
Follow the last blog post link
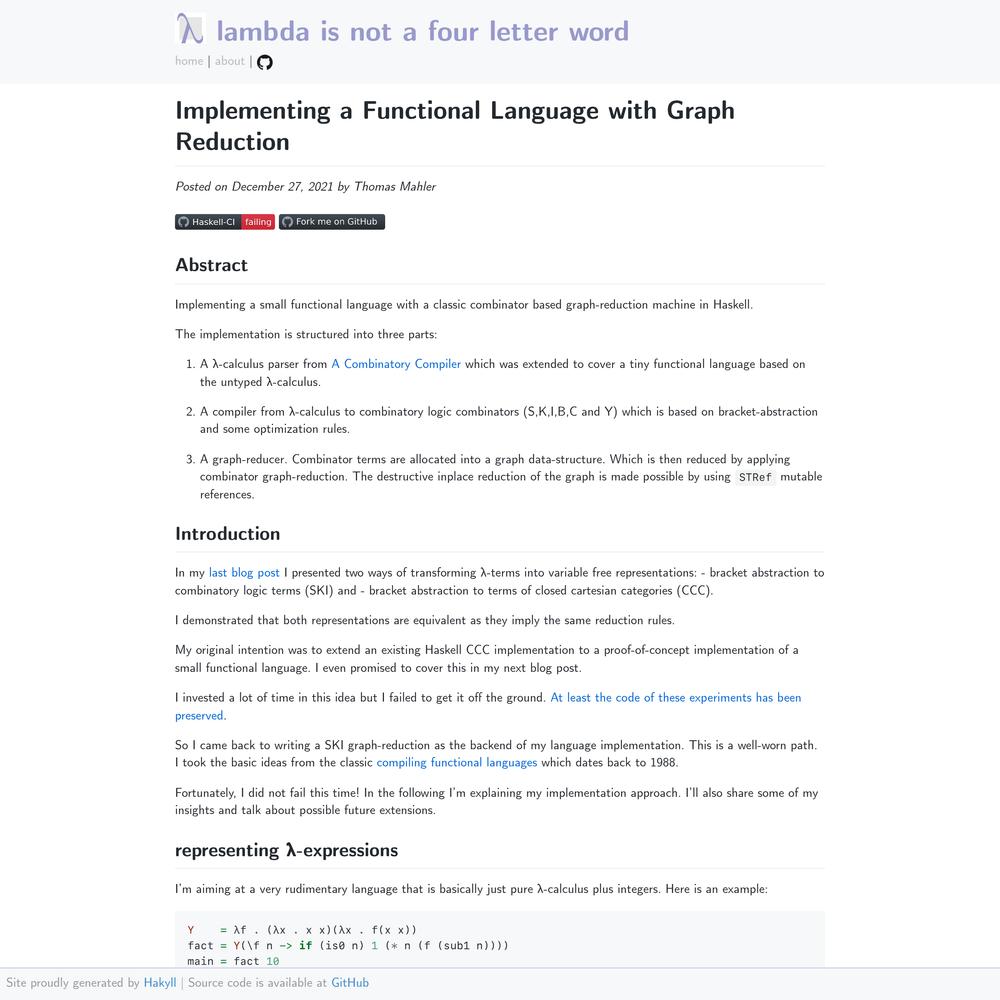pos(244,572)
